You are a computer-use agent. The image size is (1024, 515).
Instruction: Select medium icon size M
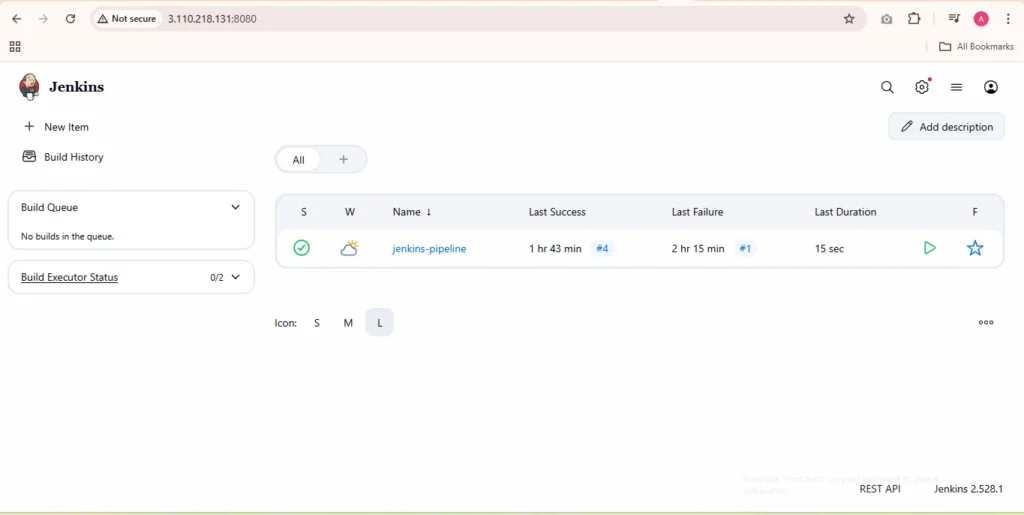348,323
